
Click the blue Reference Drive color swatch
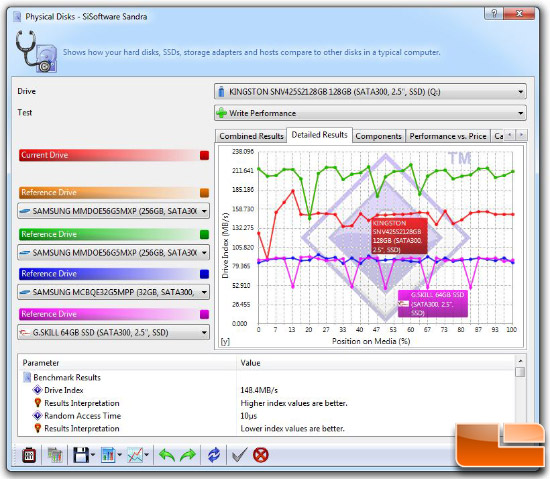[204, 274]
